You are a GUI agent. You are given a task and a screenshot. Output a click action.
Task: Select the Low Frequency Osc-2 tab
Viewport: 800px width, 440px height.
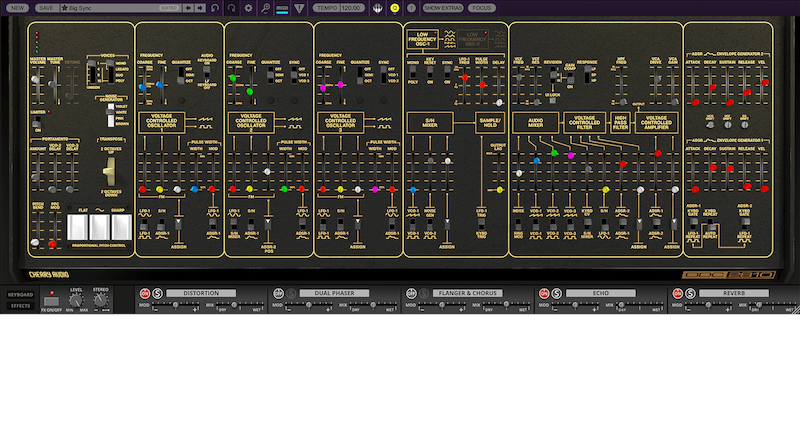pos(472,39)
